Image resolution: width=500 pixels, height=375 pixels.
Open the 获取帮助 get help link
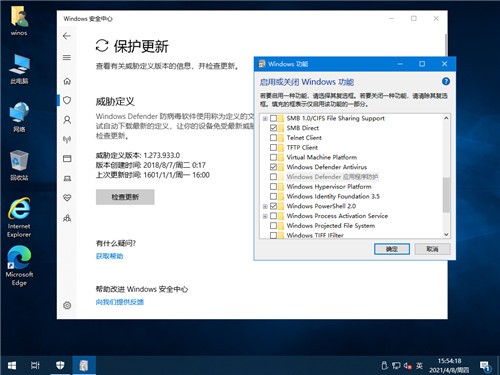coord(109,256)
